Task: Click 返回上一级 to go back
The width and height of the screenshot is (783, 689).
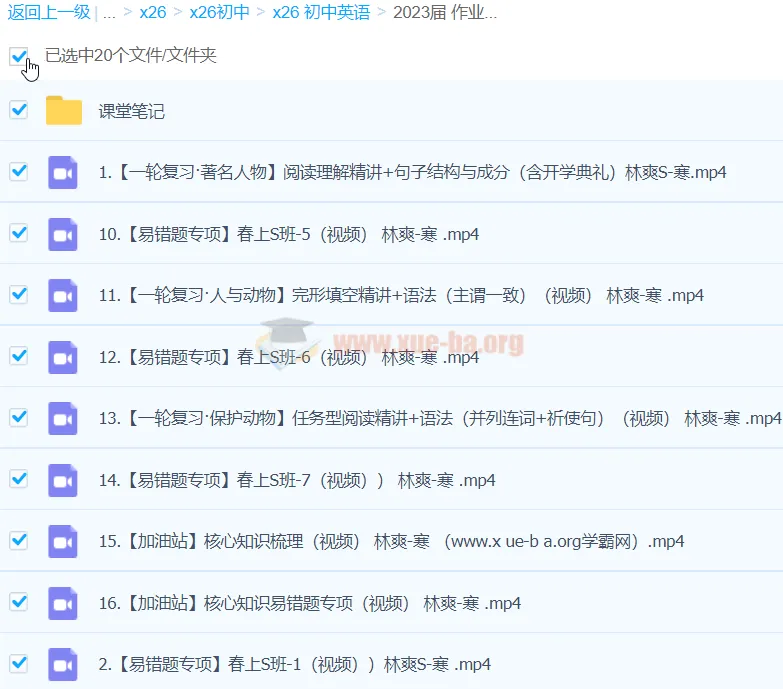Action: click(x=47, y=13)
